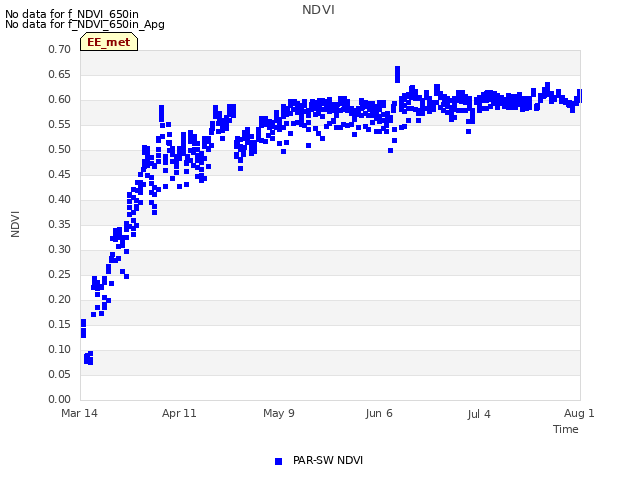Click the 0.20 y-axis tick label
Image resolution: width=640 pixels, height=480 pixels.
tap(59, 299)
